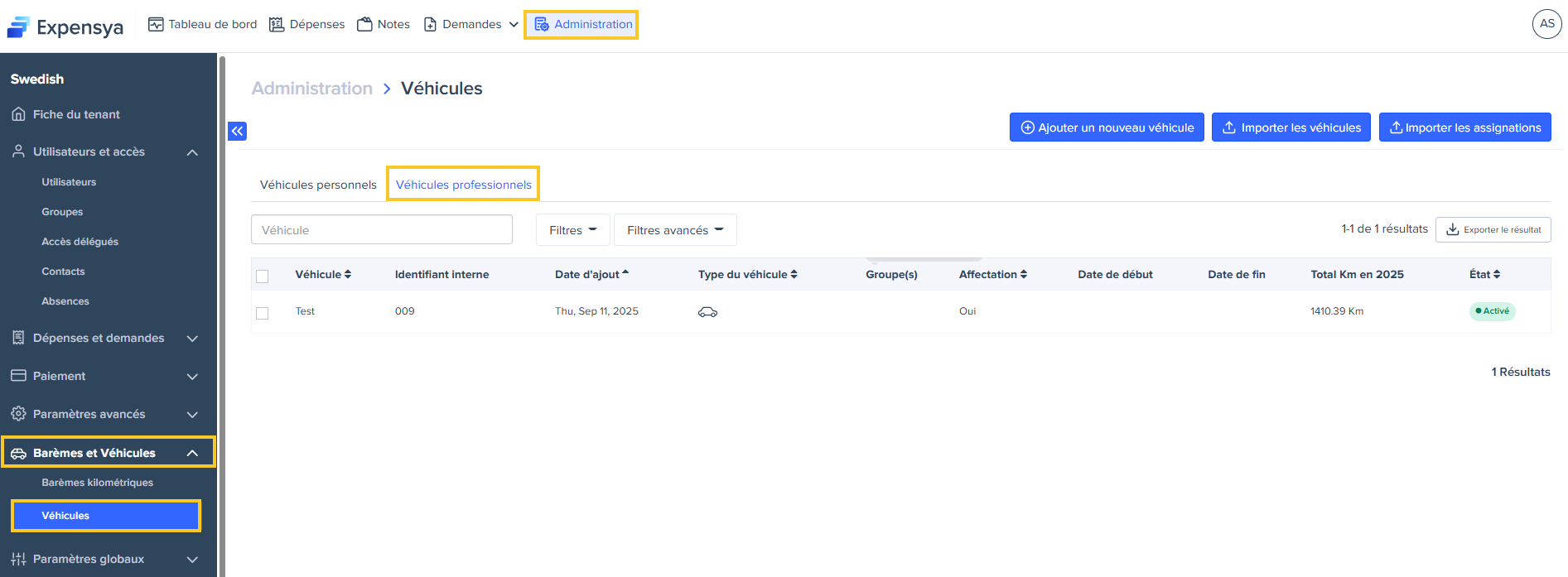Click Ajouter un nouveau véhicule button
Image resolution: width=1568 pixels, height=577 pixels.
click(1107, 127)
